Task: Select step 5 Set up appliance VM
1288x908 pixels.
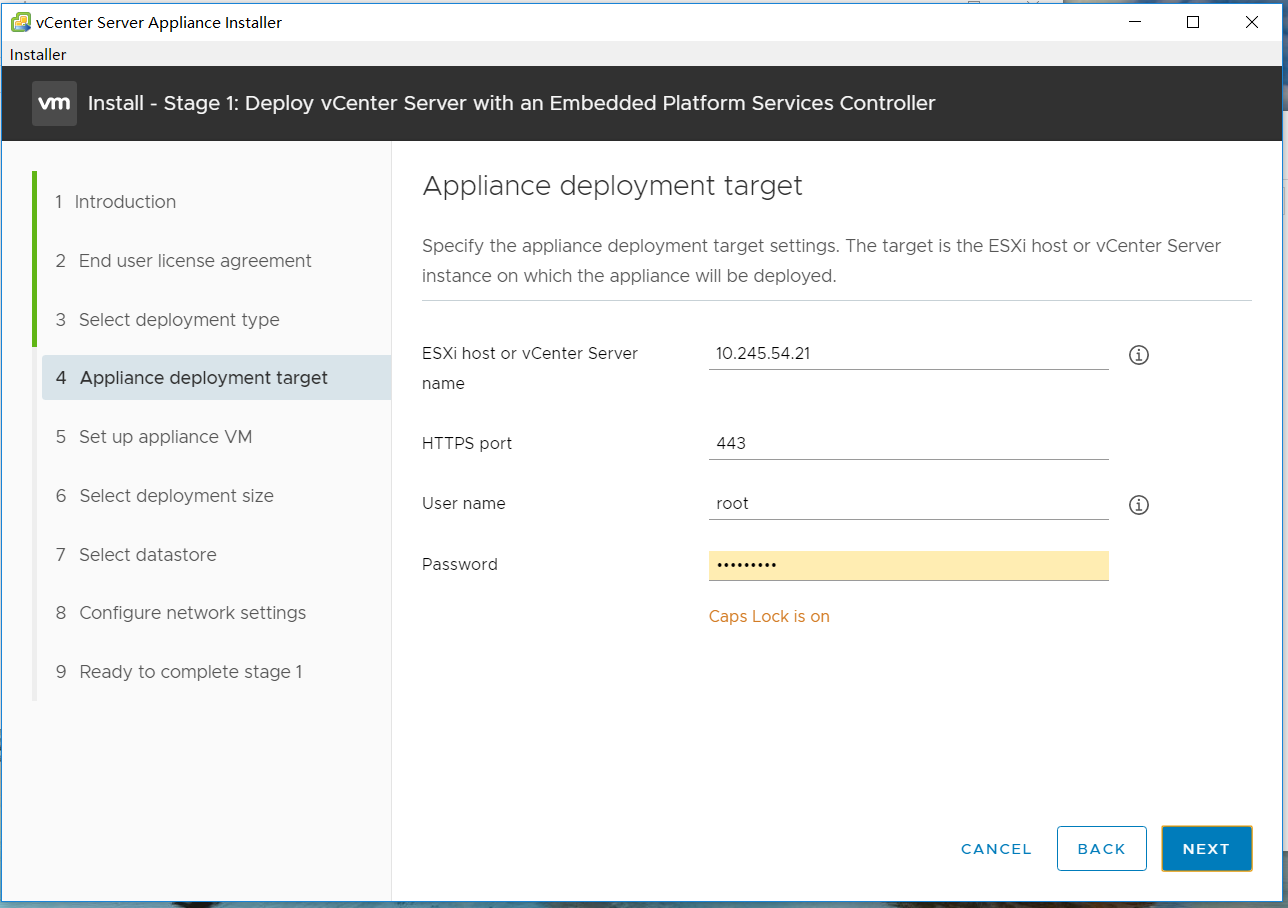Action: coord(154,437)
